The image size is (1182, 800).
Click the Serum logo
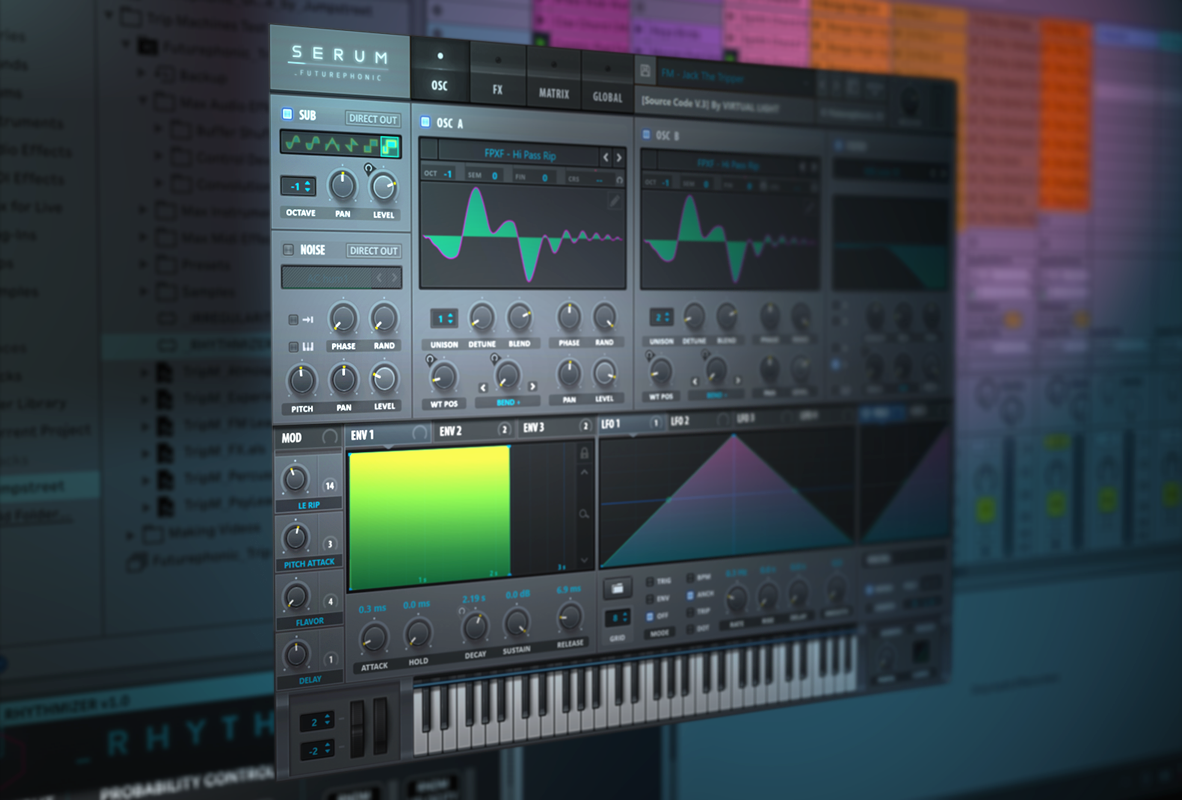tap(339, 62)
